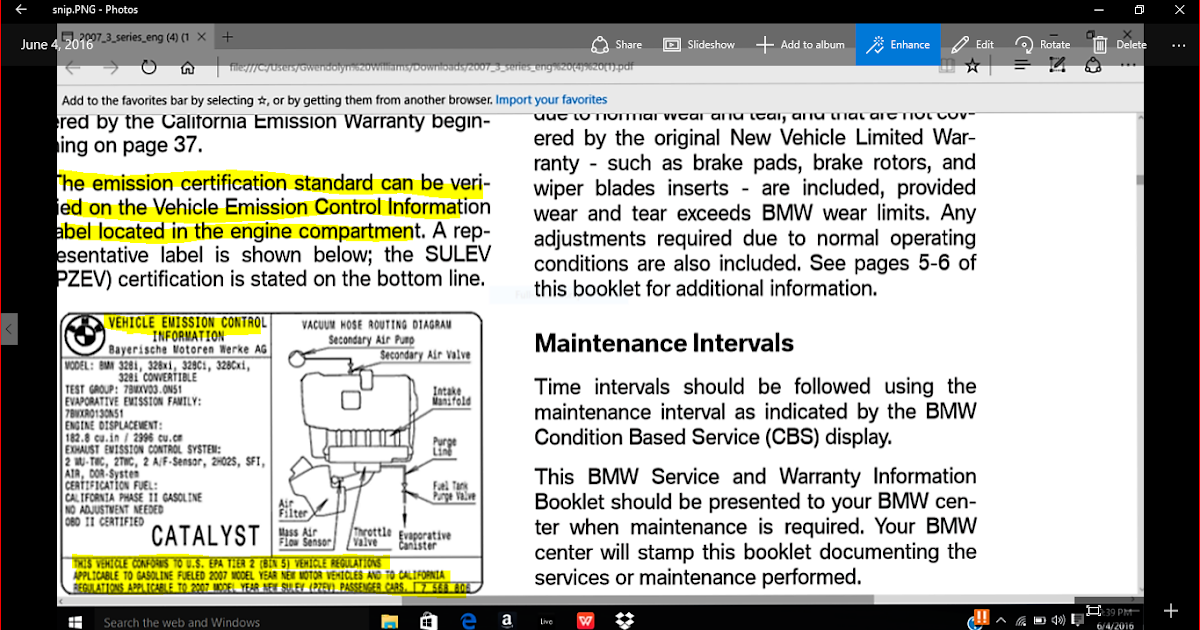The image size is (1200, 630).
Task: Click the Enhance button
Action: pyautogui.click(x=898, y=44)
